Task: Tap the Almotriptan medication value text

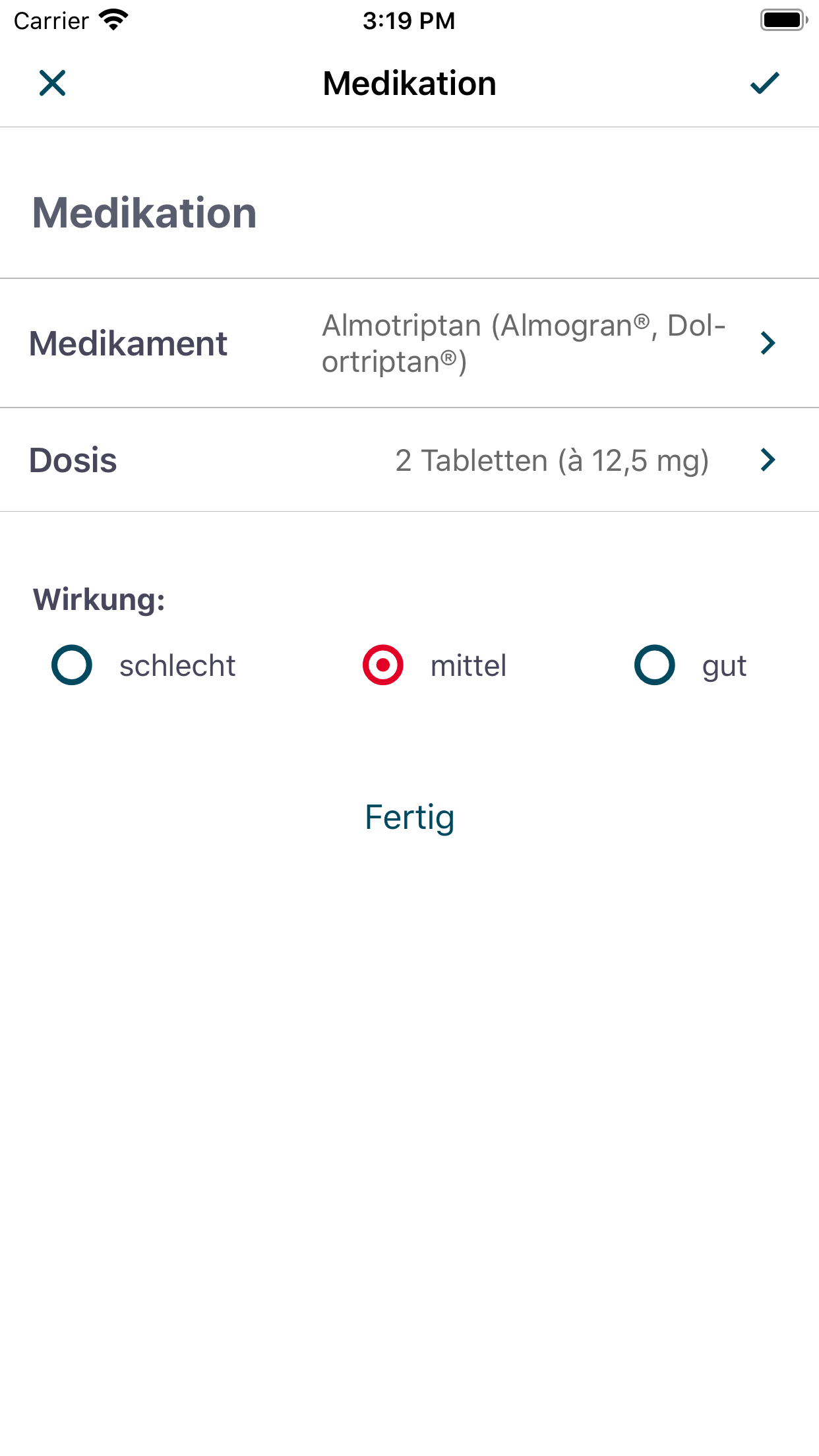Action: (x=524, y=343)
